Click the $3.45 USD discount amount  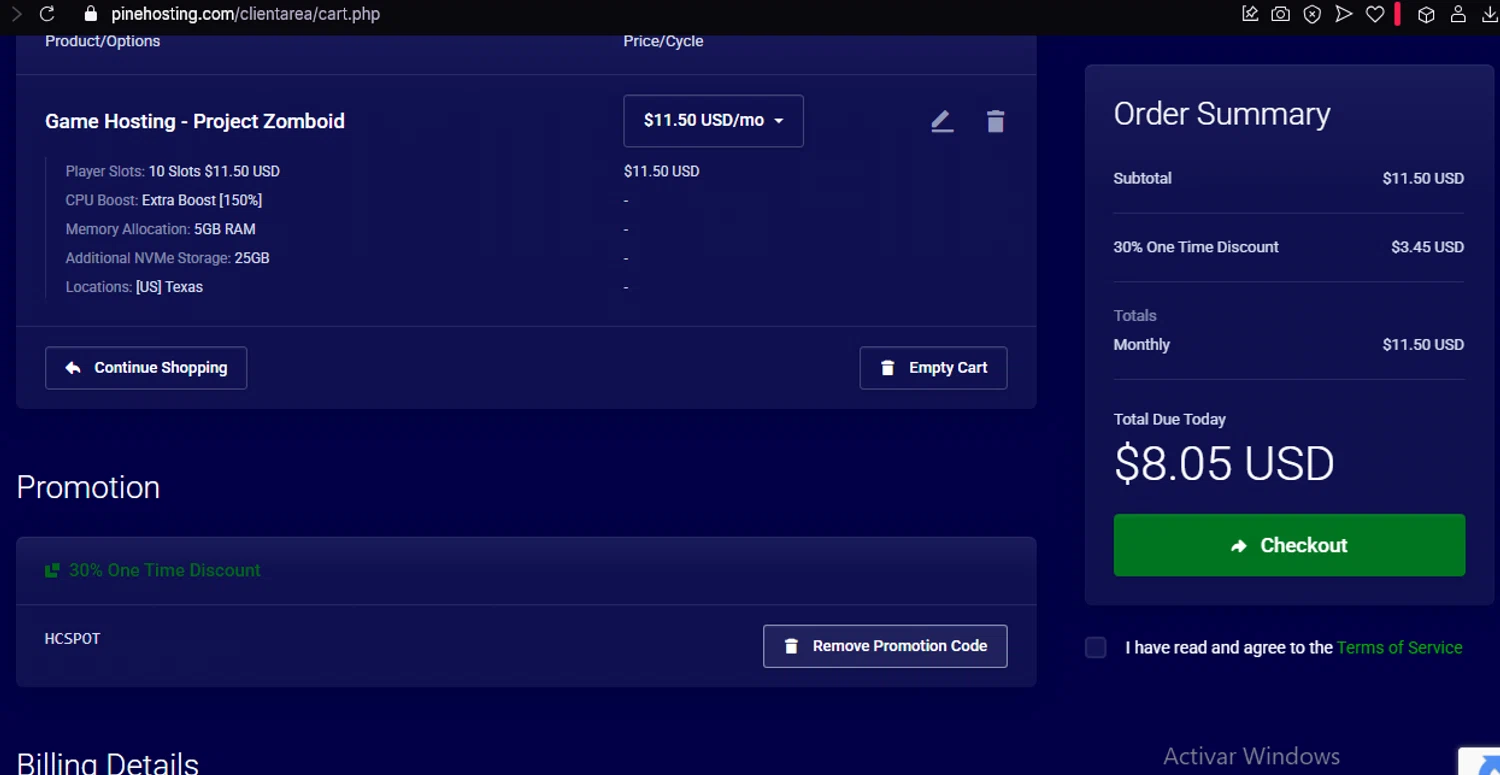1427,247
